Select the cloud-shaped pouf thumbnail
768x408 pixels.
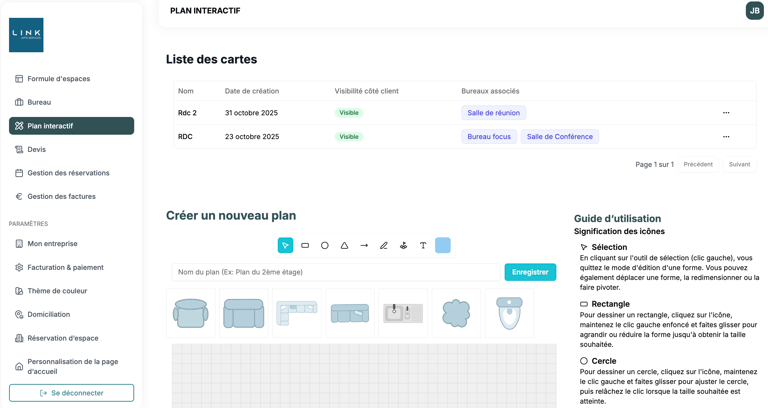click(456, 313)
